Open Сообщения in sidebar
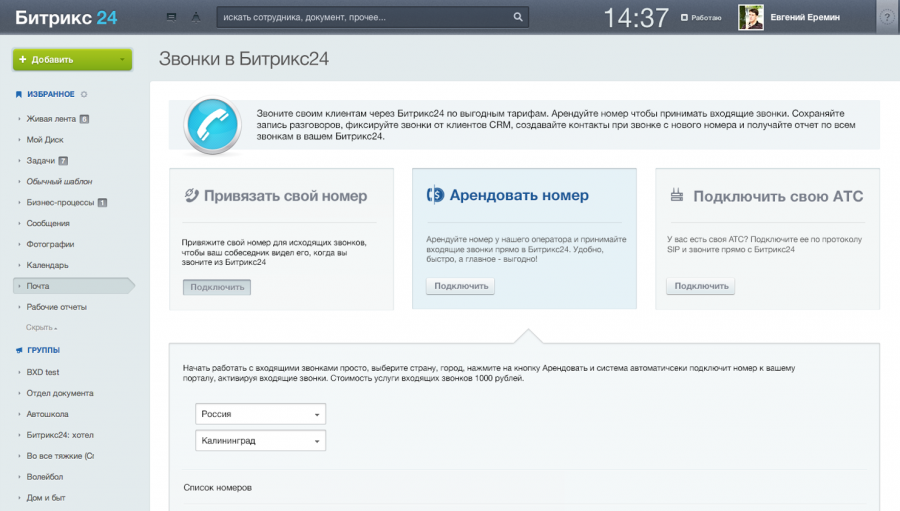This screenshot has height=511, width=900. click(x=48, y=223)
